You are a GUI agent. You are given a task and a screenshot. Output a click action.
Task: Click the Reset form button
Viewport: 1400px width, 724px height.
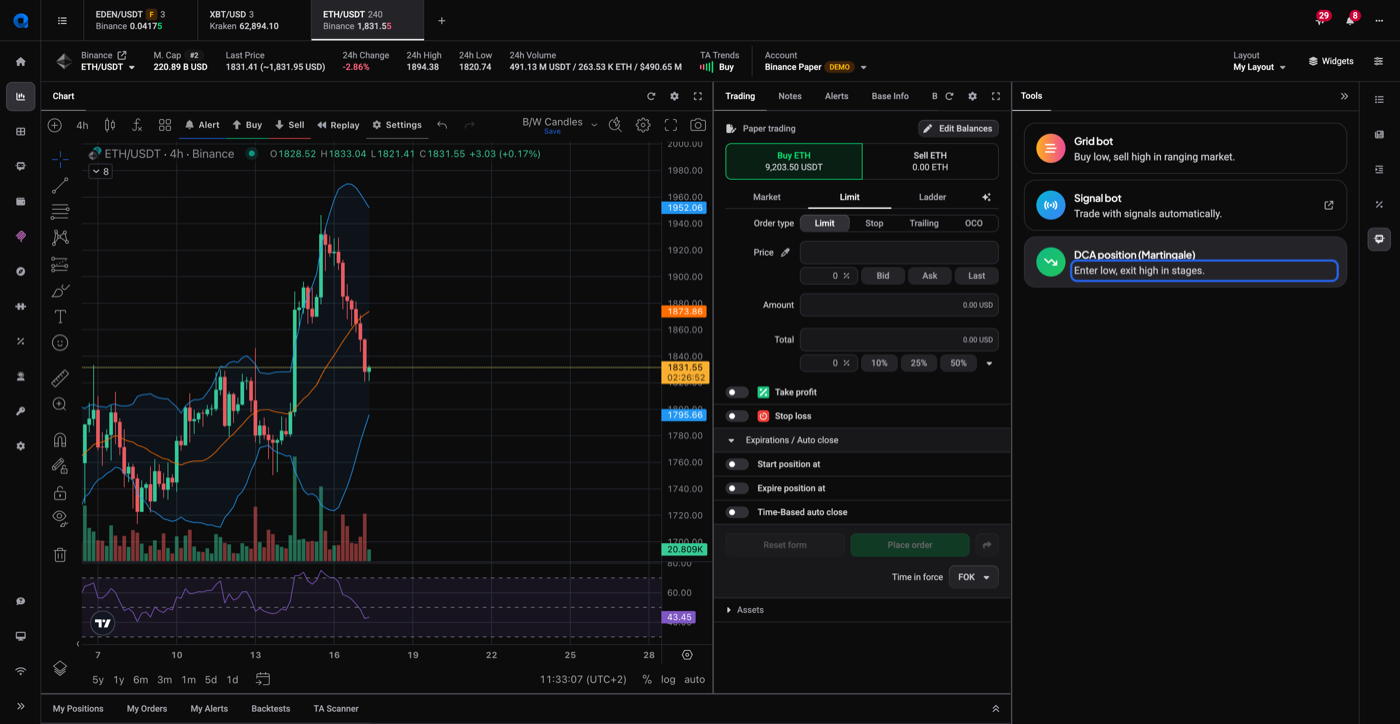coord(785,545)
